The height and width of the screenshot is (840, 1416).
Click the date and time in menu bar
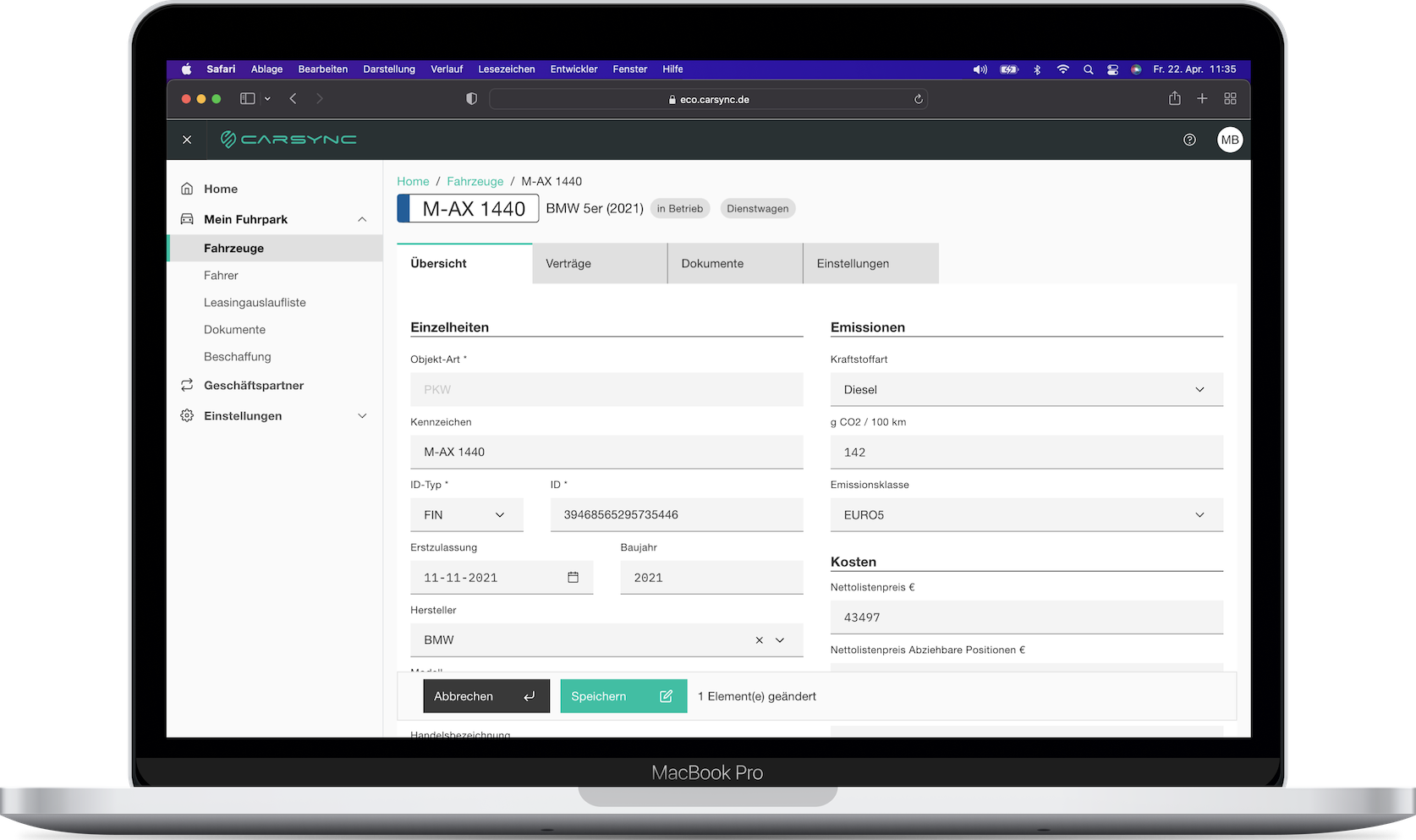coord(1194,69)
